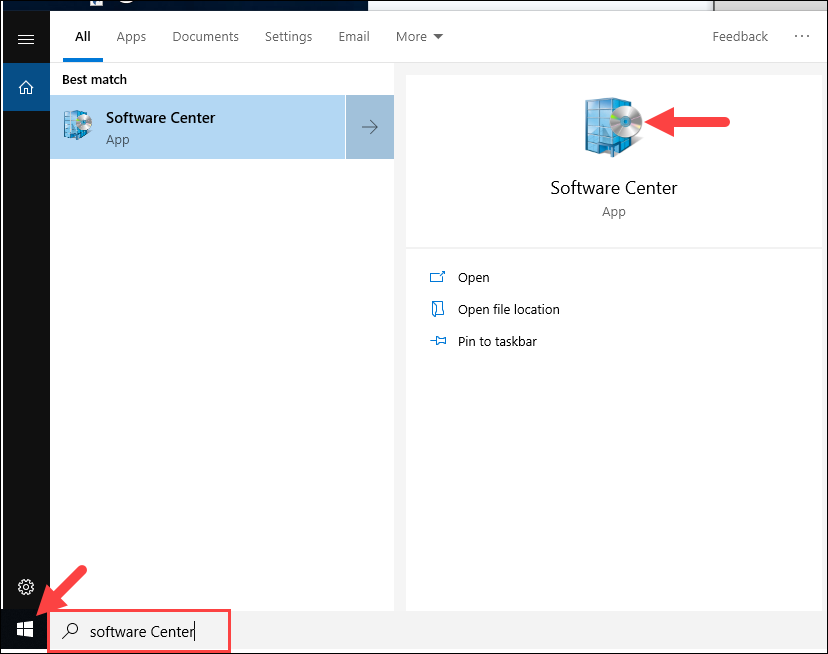Screen dimensions: 828x654
Task: Switch to the Apps tab
Action: point(131,36)
